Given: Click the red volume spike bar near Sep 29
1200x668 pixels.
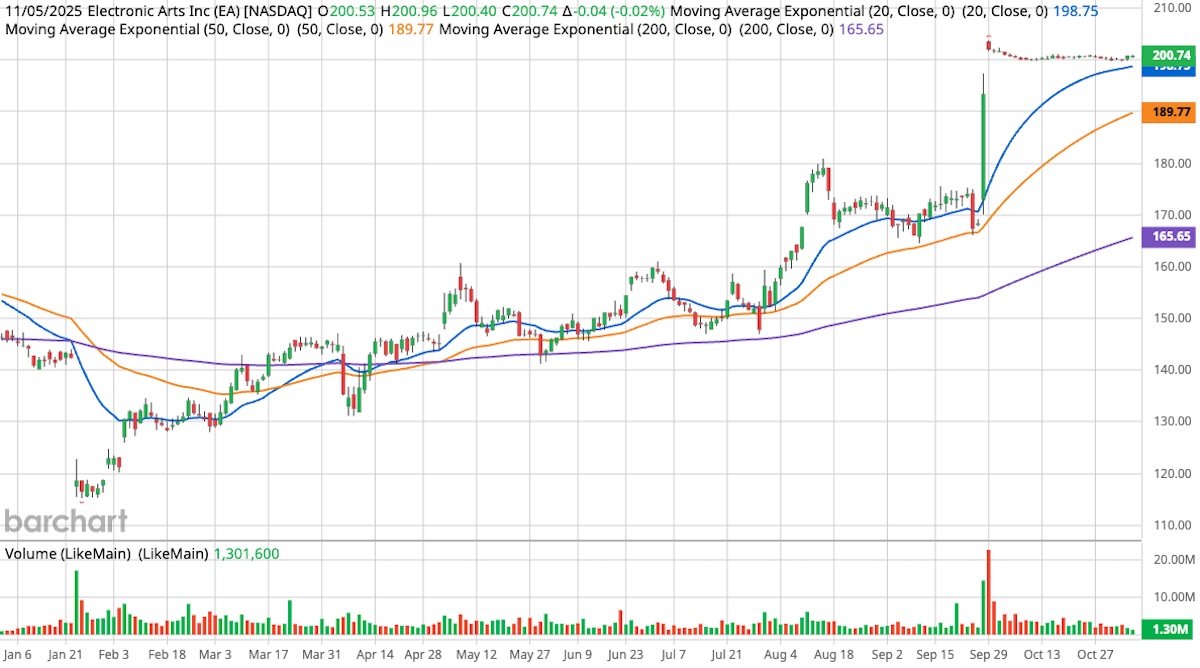Looking at the screenshot, I should [x=988, y=590].
